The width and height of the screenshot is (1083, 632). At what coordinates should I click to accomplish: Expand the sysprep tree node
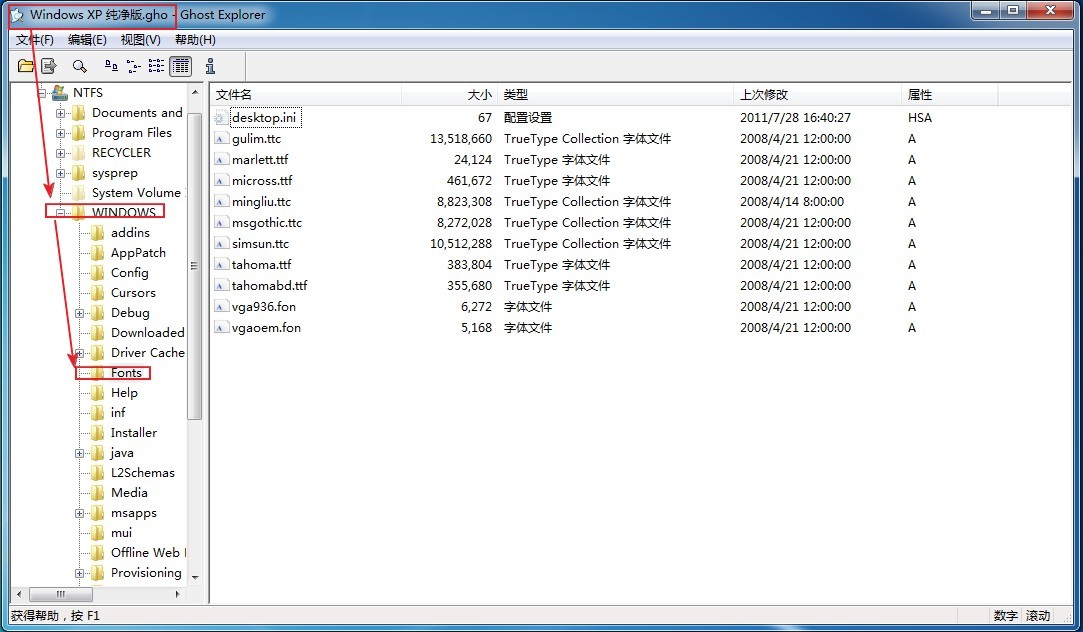[61, 173]
